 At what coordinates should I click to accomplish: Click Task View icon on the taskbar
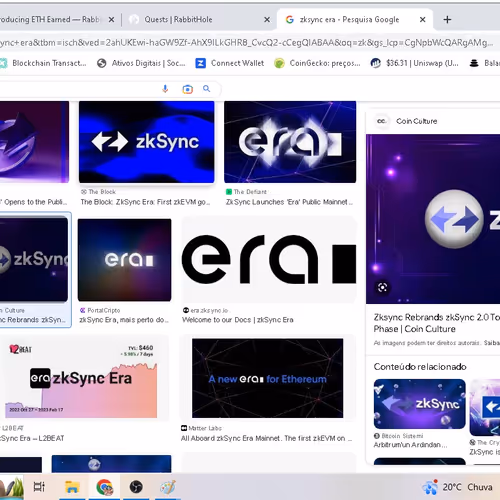click(39, 487)
